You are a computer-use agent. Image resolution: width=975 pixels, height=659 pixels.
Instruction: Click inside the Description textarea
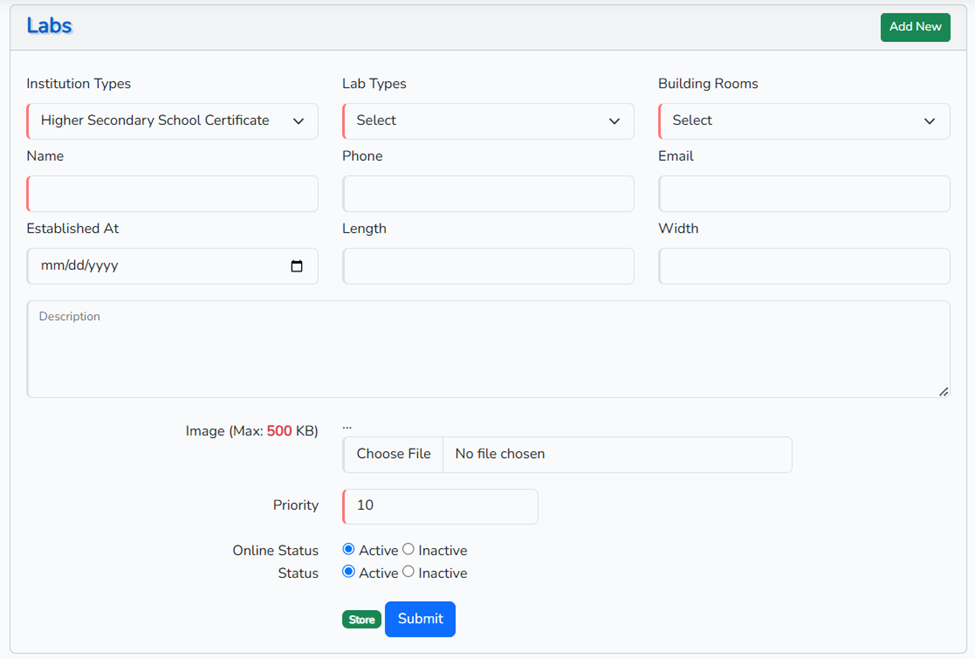488,350
